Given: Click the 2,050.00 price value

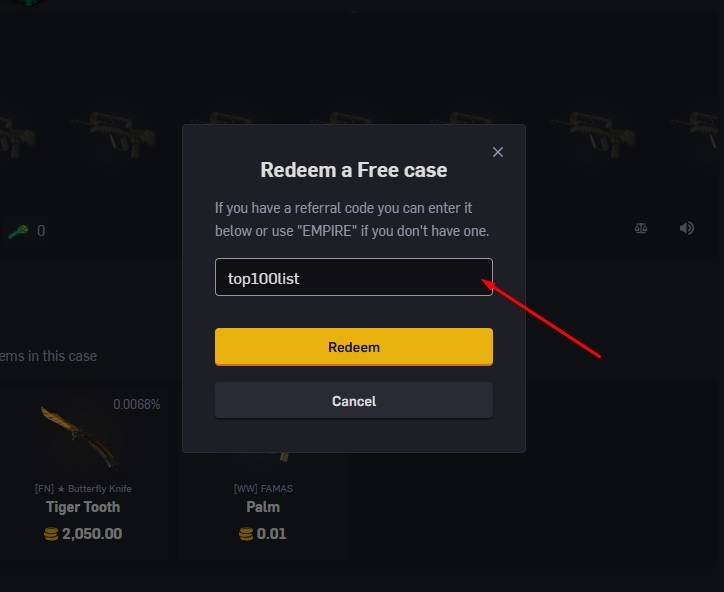Looking at the screenshot, I should click(x=92, y=534).
